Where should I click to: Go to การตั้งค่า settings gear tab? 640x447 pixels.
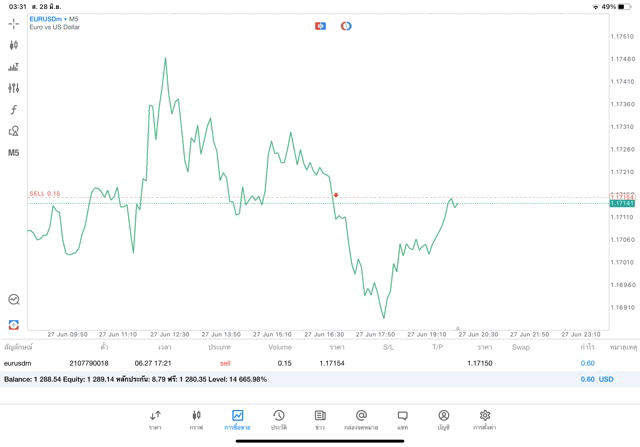click(485, 419)
